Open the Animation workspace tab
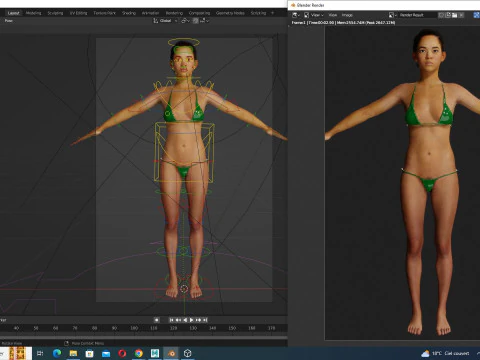Screen dimensions: 480x360 point(151,13)
